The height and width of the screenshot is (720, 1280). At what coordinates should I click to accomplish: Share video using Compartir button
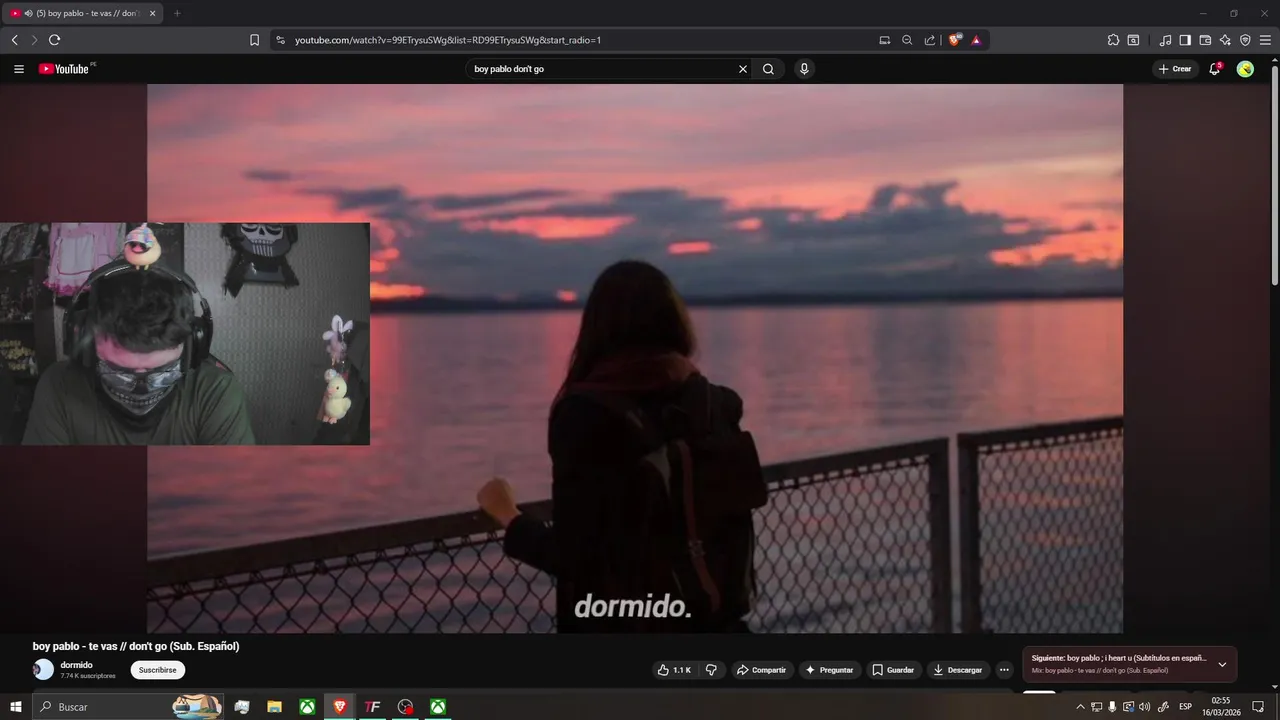tap(761, 670)
